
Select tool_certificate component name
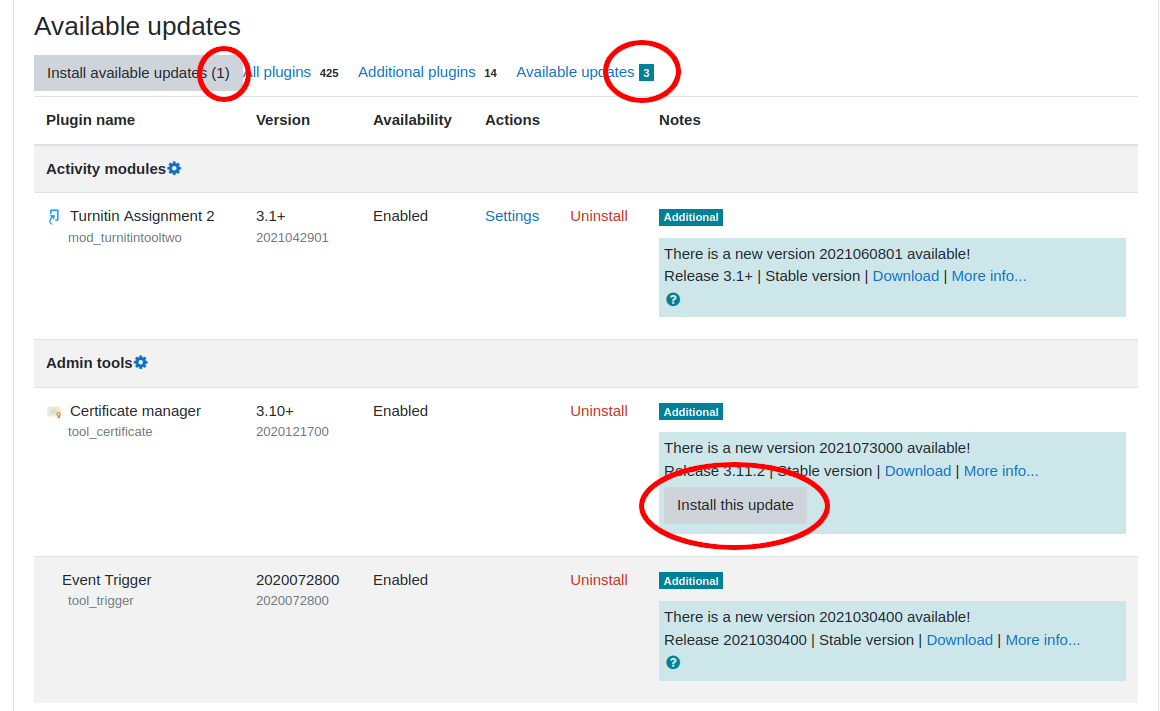click(x=110, y=431)
